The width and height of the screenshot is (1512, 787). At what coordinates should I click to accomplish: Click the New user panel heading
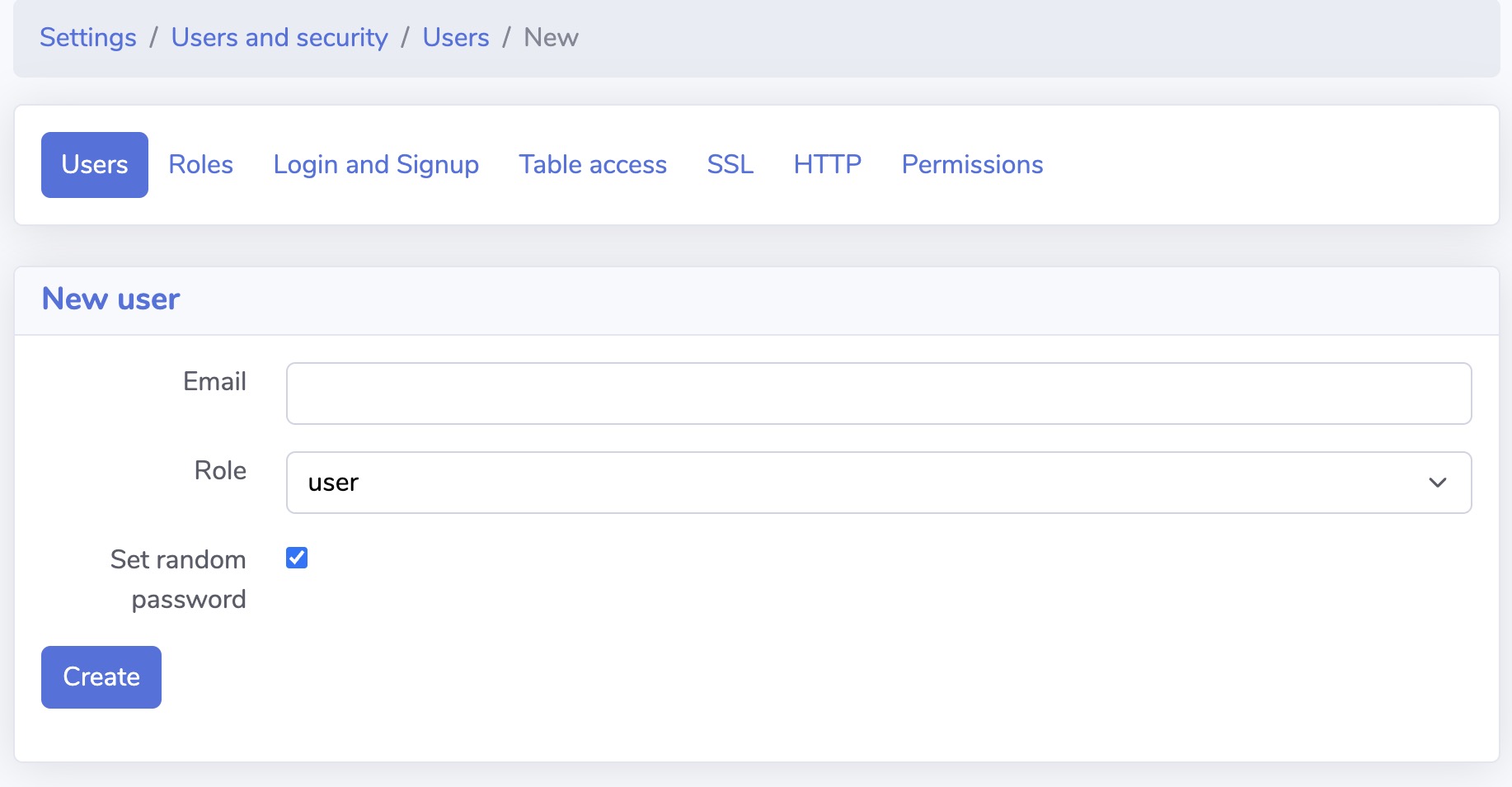(x=110, y=299)
